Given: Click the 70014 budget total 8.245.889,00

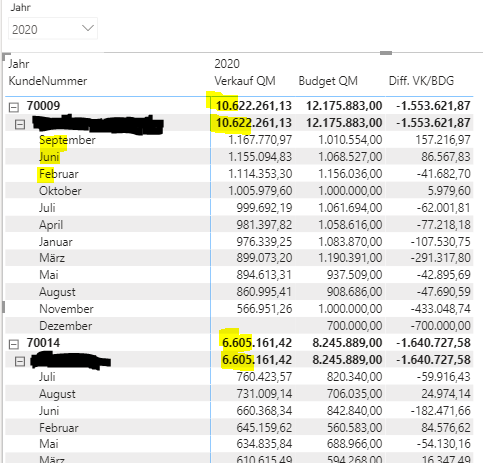Looking at the screenshot, I should 347,343.
